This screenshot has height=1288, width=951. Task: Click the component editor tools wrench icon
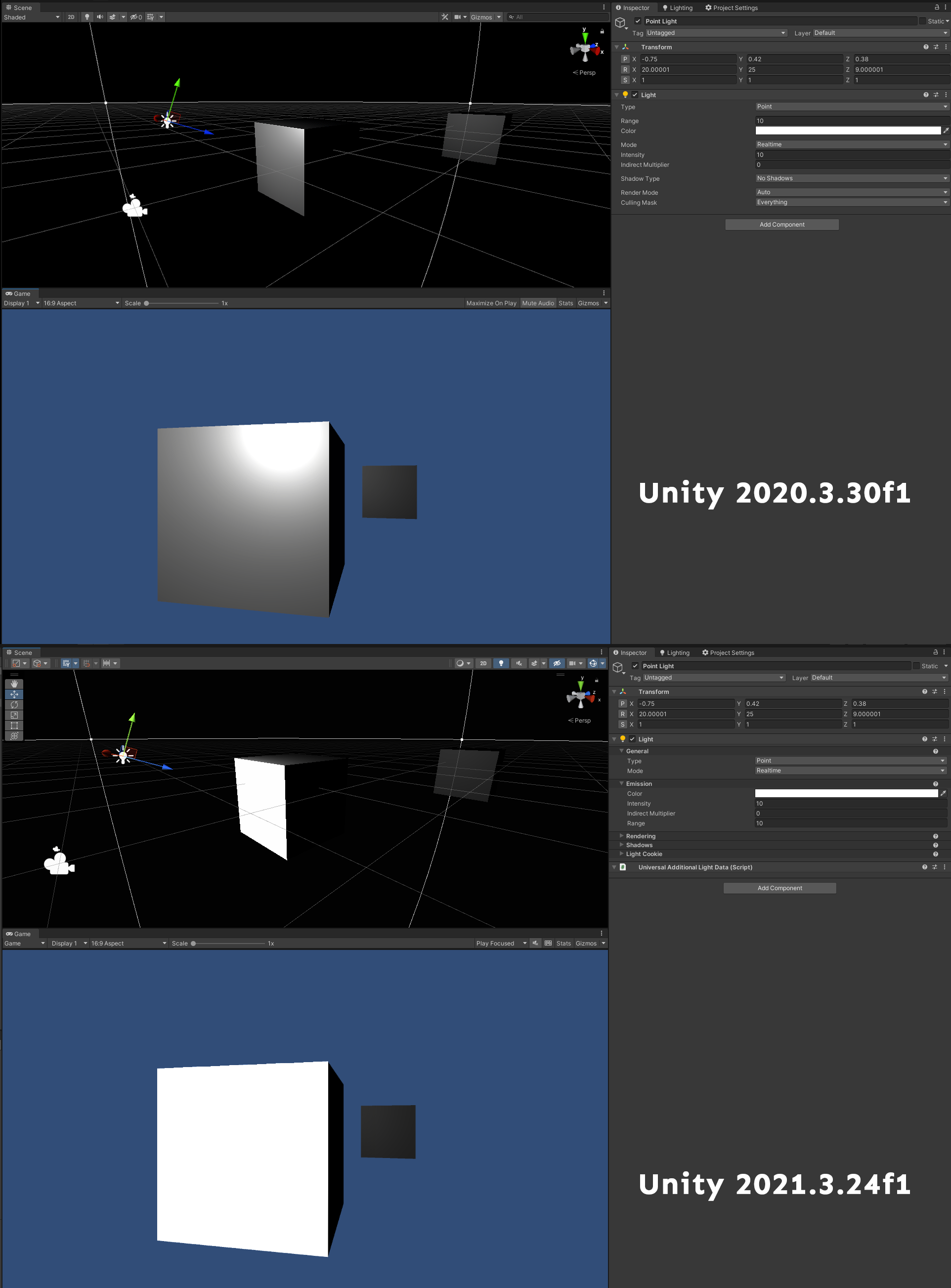[x=444, y=17]
